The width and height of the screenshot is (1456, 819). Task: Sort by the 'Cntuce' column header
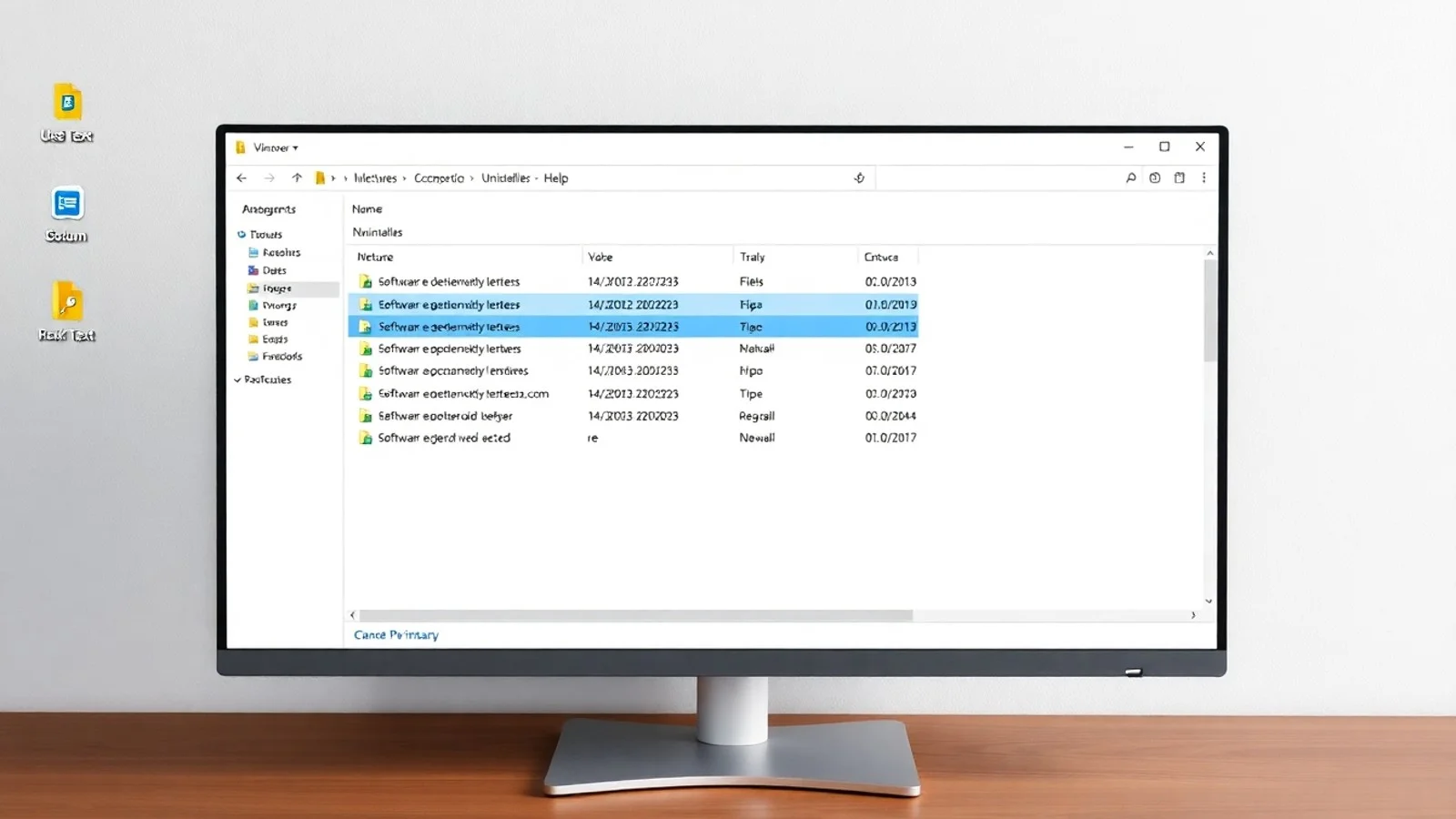[881, 258]
